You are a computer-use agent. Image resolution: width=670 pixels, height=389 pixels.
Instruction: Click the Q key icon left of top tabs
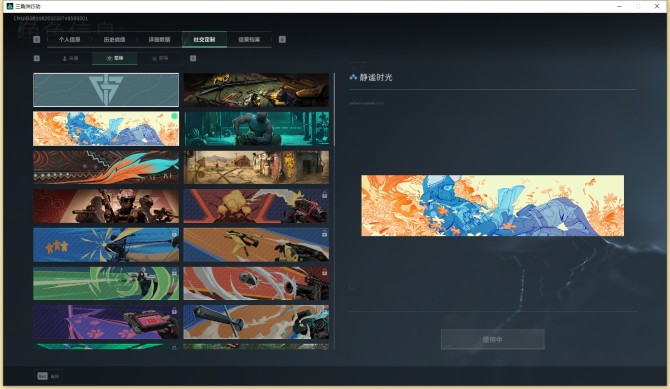point(36,39)
